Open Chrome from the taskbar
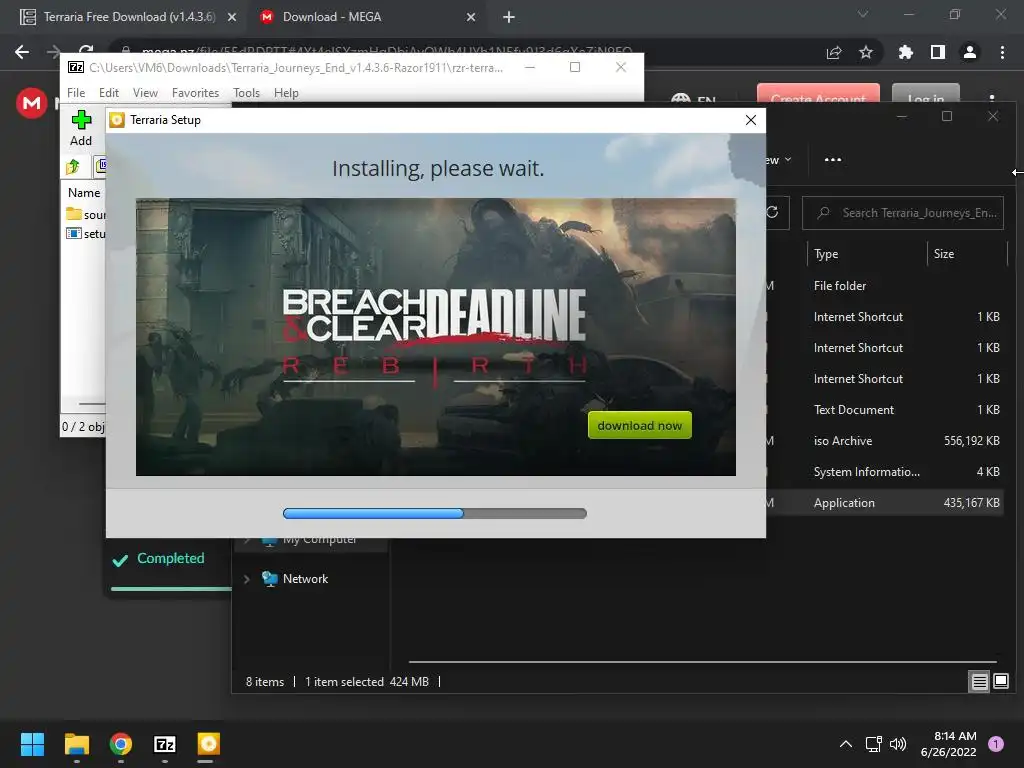The height and width of the screenshot is (768, 1024). 121,744
